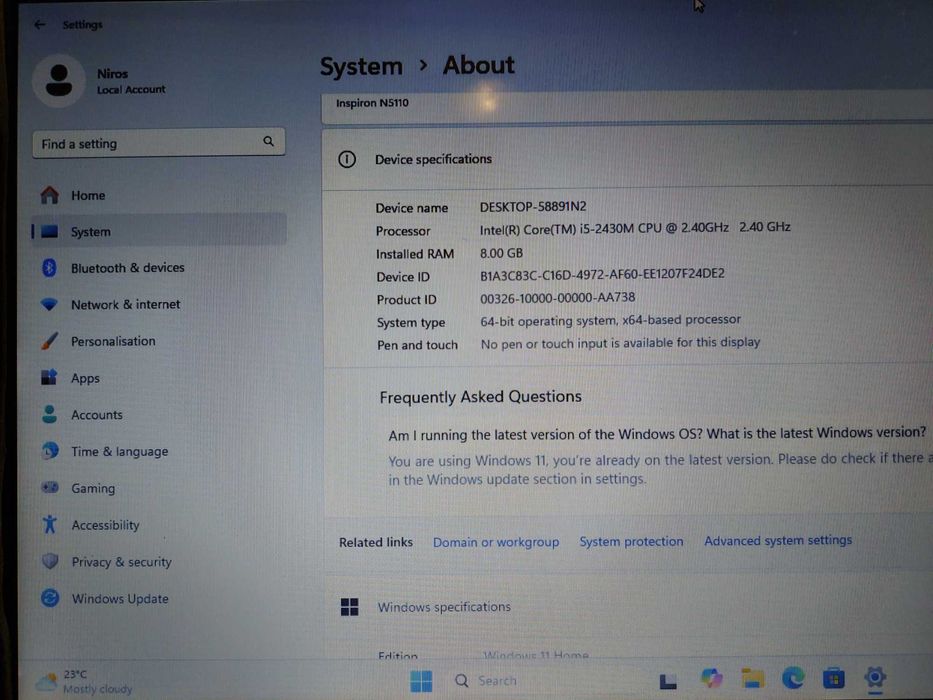
Task: Open the Domain or workgroup link
Action: pyautogui.click(x=496, y=542)
